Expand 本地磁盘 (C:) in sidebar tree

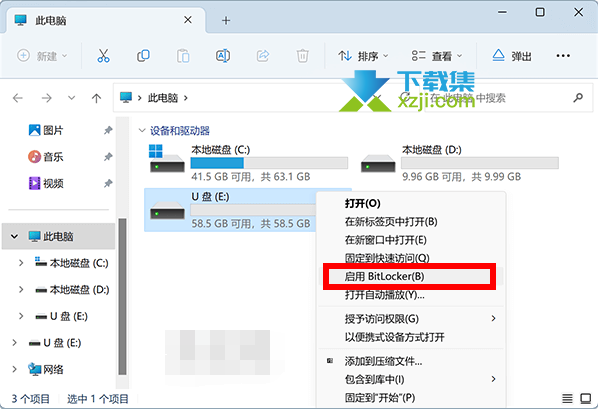(21, 263)
